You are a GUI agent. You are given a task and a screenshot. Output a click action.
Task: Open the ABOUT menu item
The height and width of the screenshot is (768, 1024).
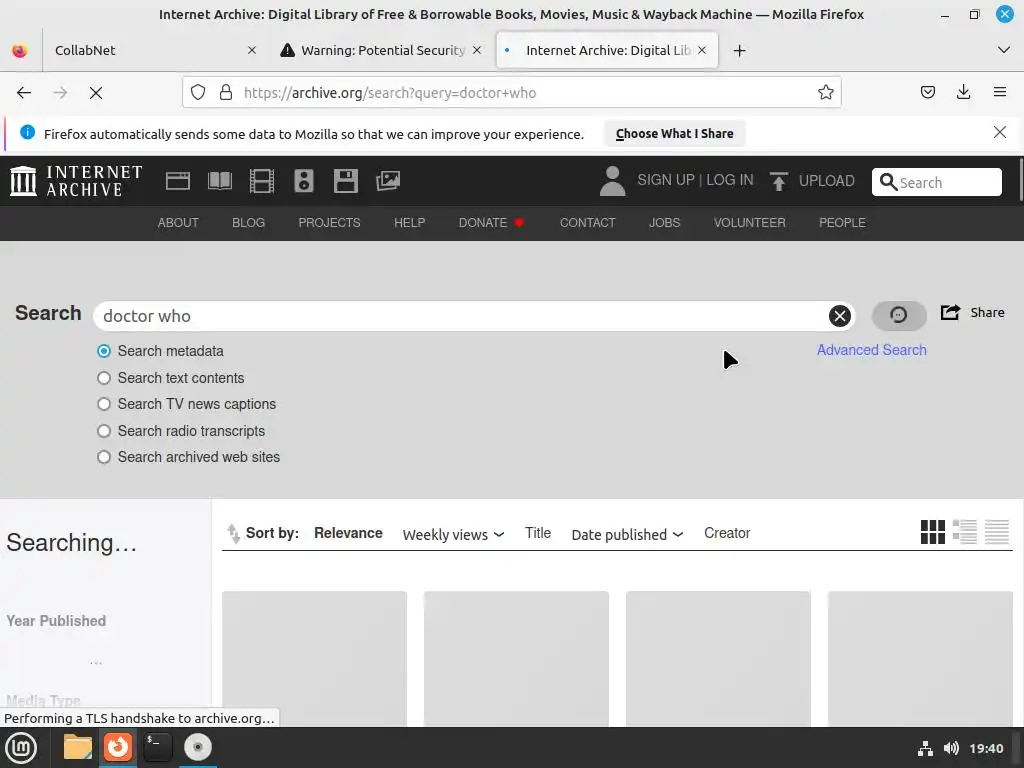pyautogui.click(x=178, y=223)
